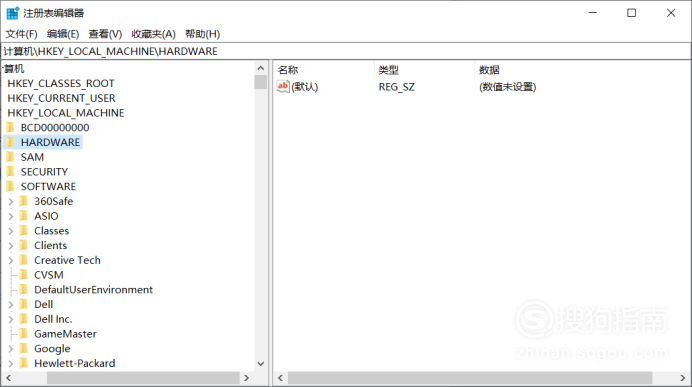This screenshot has width=692, height=387.
Task: Open the 文件(F) menu
Action: click(x=21, y=34)
